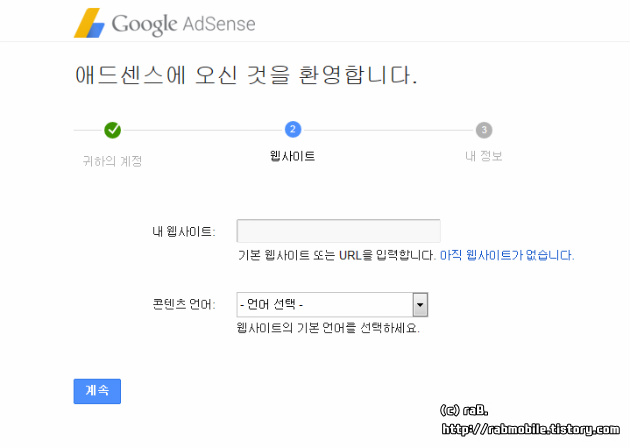Screen dimensions: 630x448
Task: Select the 귀하의 계정 step label
Action: 112,161
